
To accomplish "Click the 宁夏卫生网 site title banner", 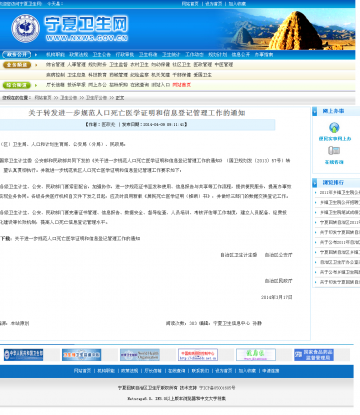I will [x=87, y=28].
